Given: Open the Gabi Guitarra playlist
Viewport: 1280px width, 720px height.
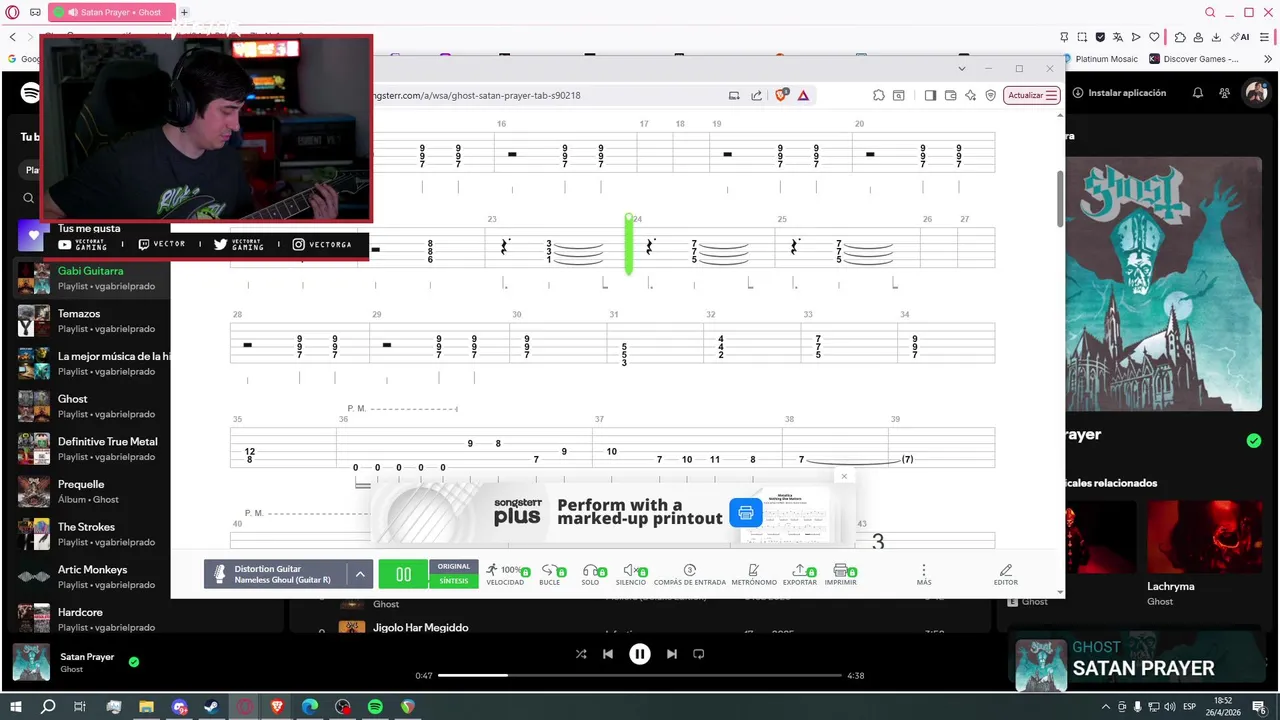Looking at the screenshot, I should point(92,278).
